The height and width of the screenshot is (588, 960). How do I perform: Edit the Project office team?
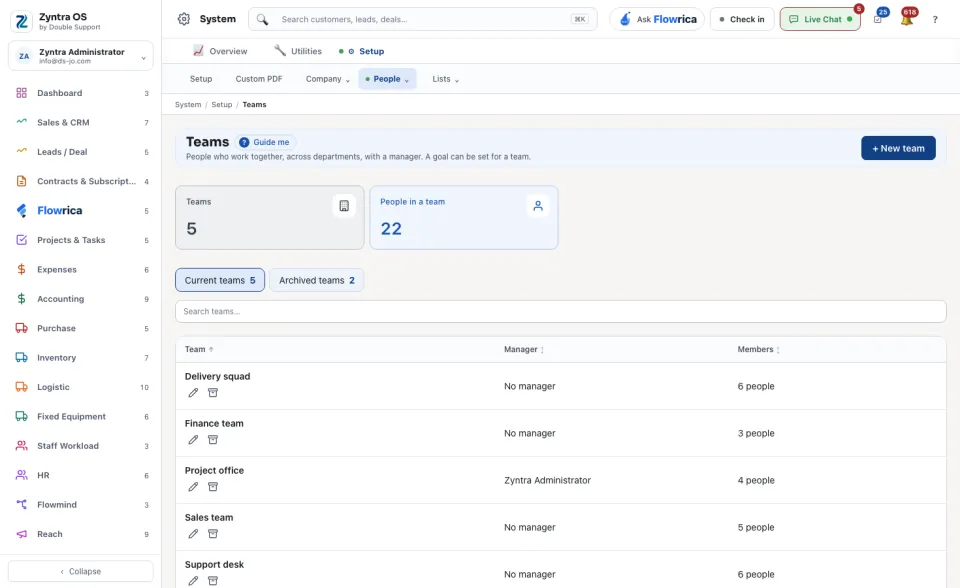[193, 487]
